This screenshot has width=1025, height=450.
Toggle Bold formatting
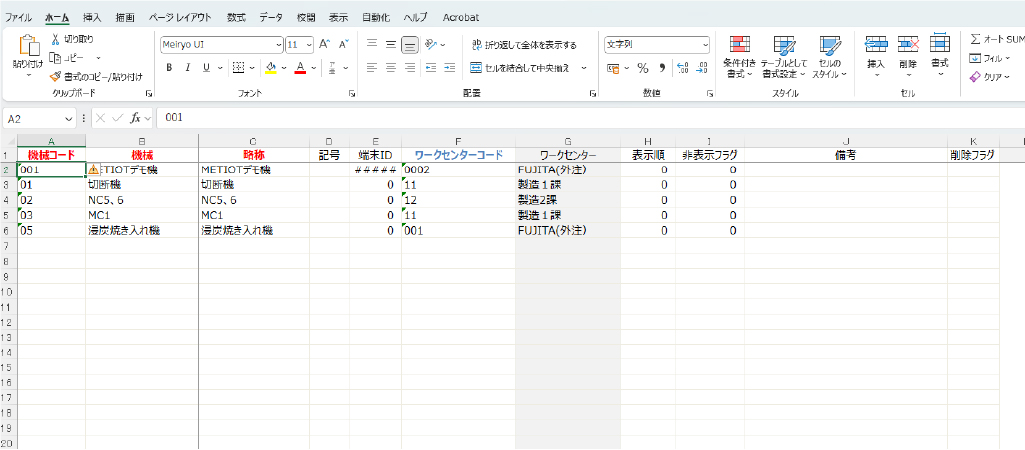tap(170, 68)
